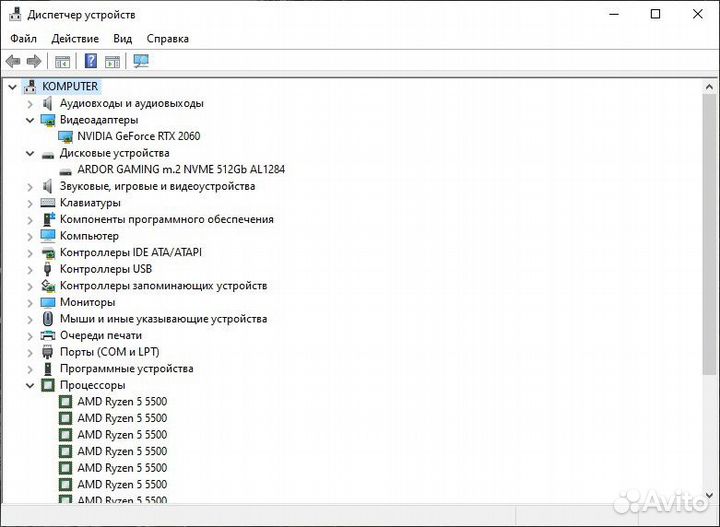Click the Forward arrow toolbar icon
The image size is (720, 527).
coord(34,61)
